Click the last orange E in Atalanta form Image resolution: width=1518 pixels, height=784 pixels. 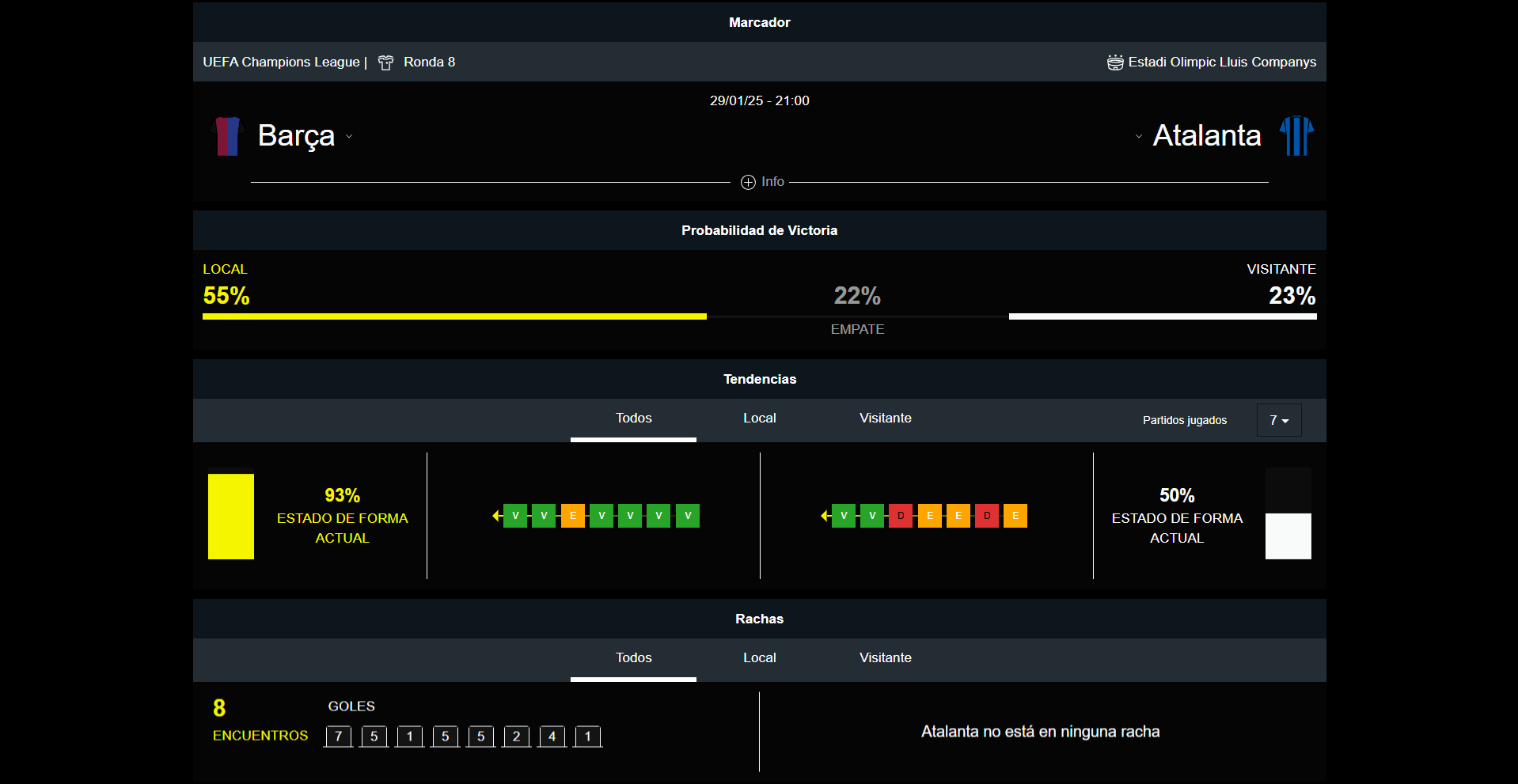(1015, 516)
